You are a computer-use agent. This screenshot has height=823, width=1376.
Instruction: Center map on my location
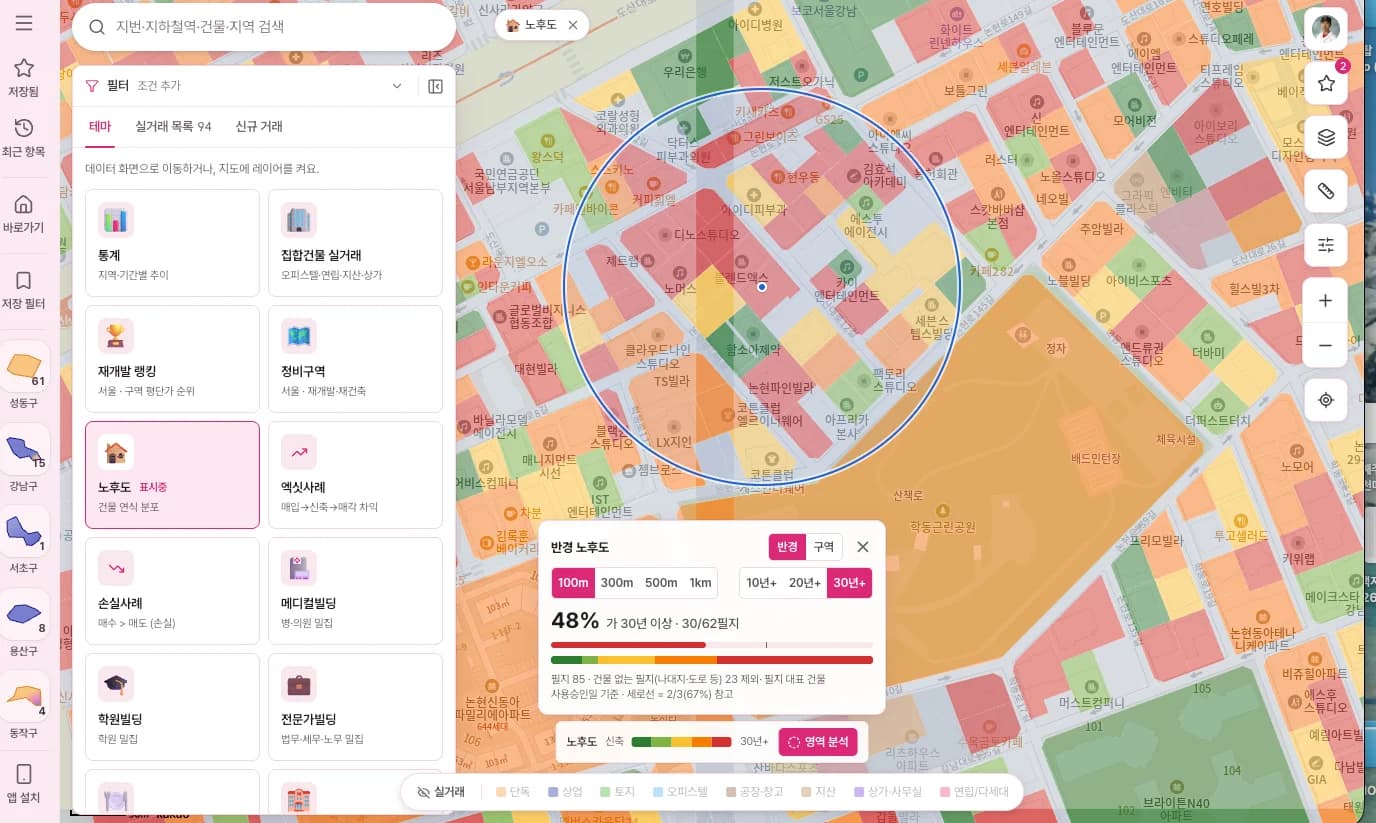(x=1326, y=400)
